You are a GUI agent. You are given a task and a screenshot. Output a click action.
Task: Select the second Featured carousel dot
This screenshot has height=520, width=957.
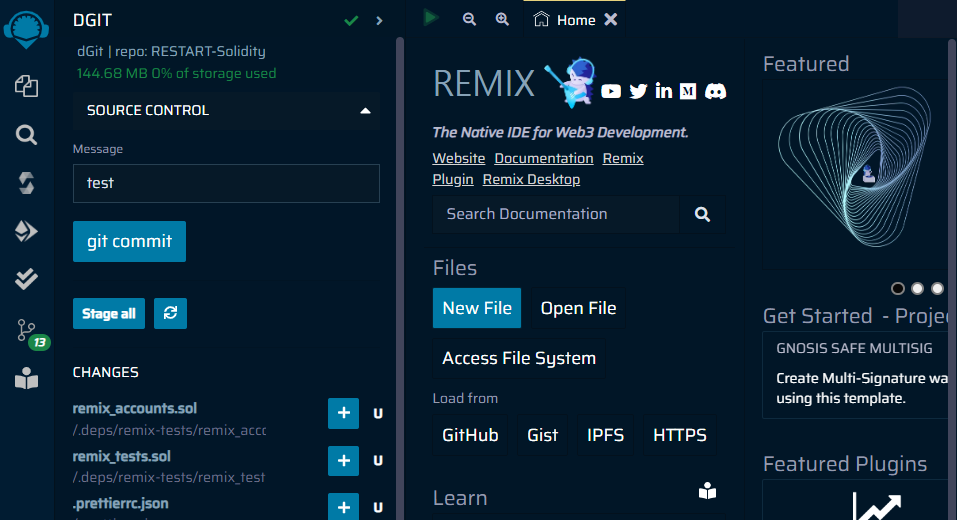point(917,288)
